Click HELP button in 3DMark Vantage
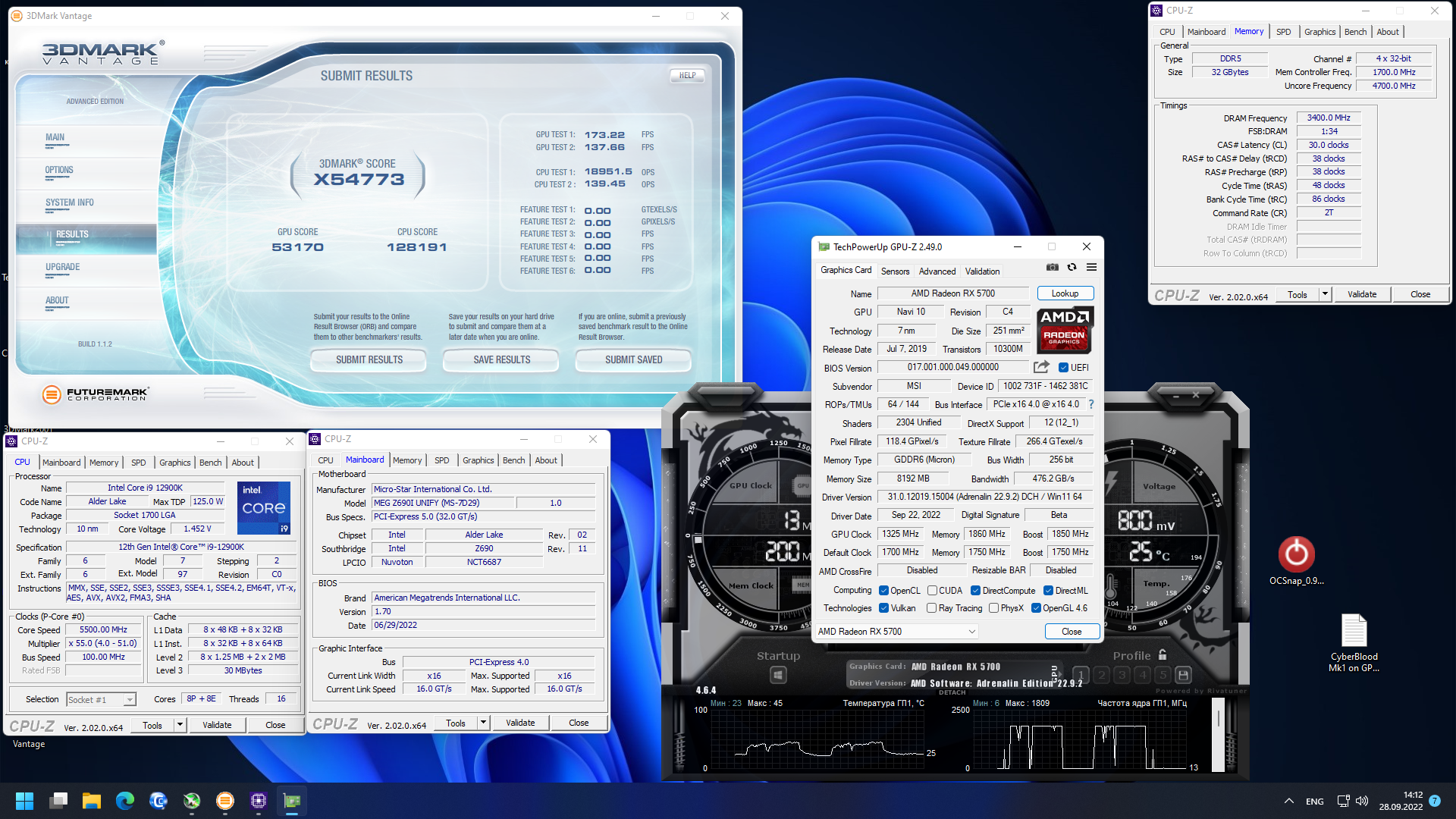The height and width of the screenshot is (819, 1456). coord(687,76)
